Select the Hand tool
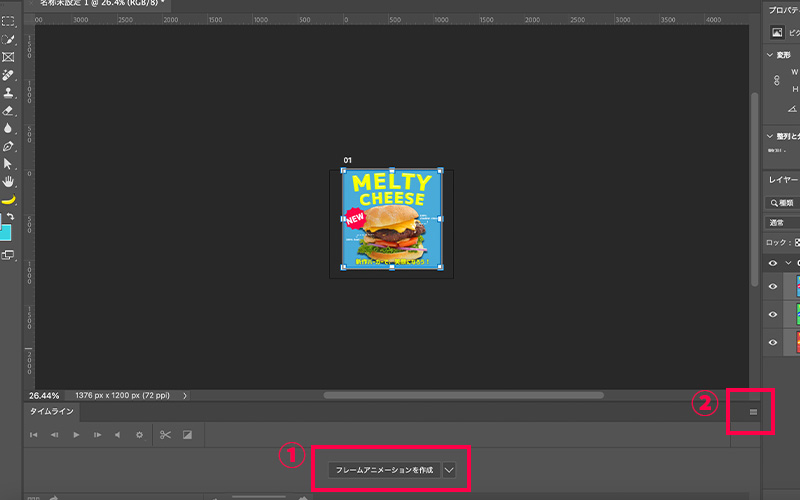The image size is (800, 500). [9, 181]
